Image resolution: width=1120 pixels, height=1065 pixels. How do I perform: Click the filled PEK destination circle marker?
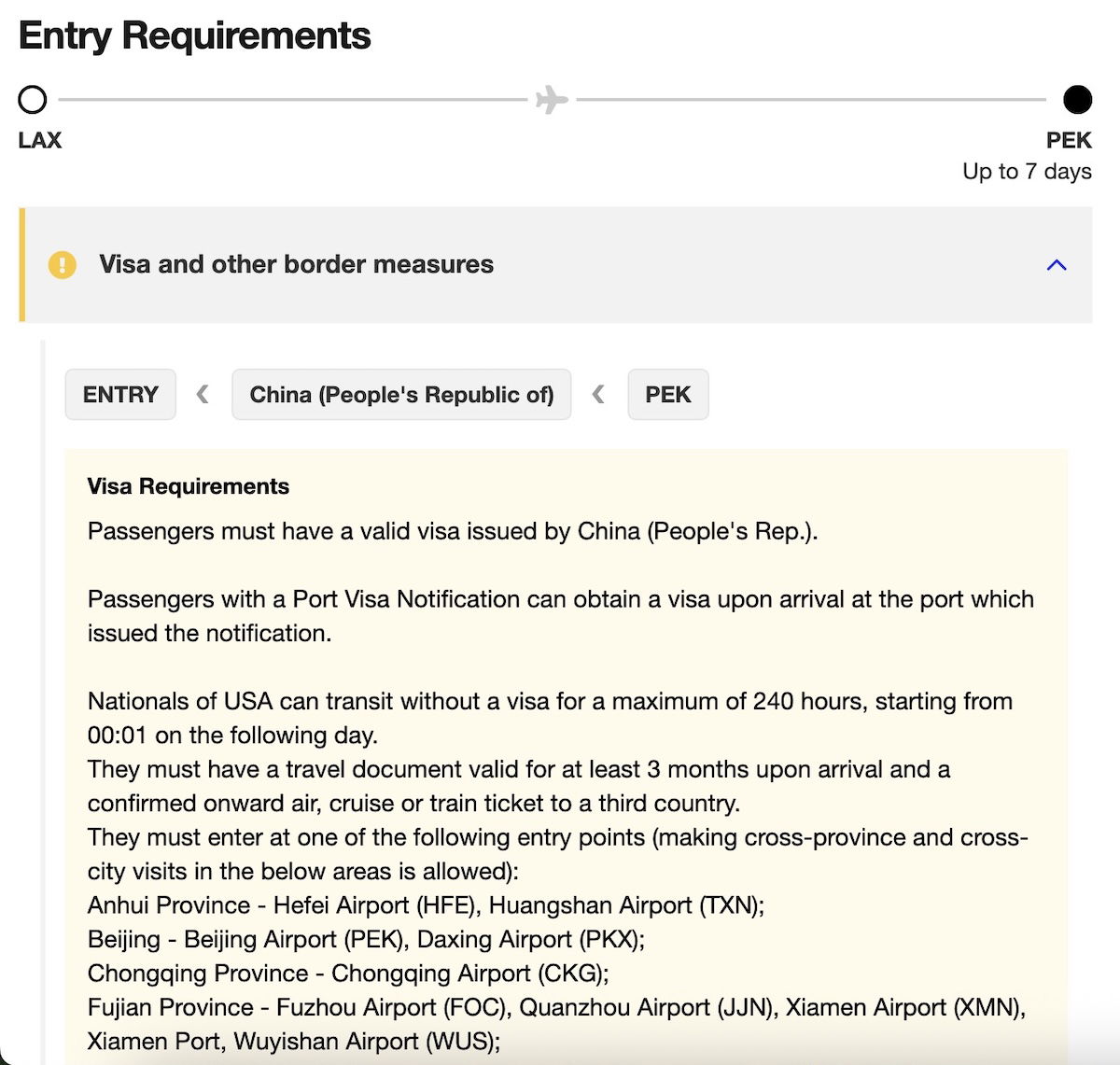[1077, 99]
